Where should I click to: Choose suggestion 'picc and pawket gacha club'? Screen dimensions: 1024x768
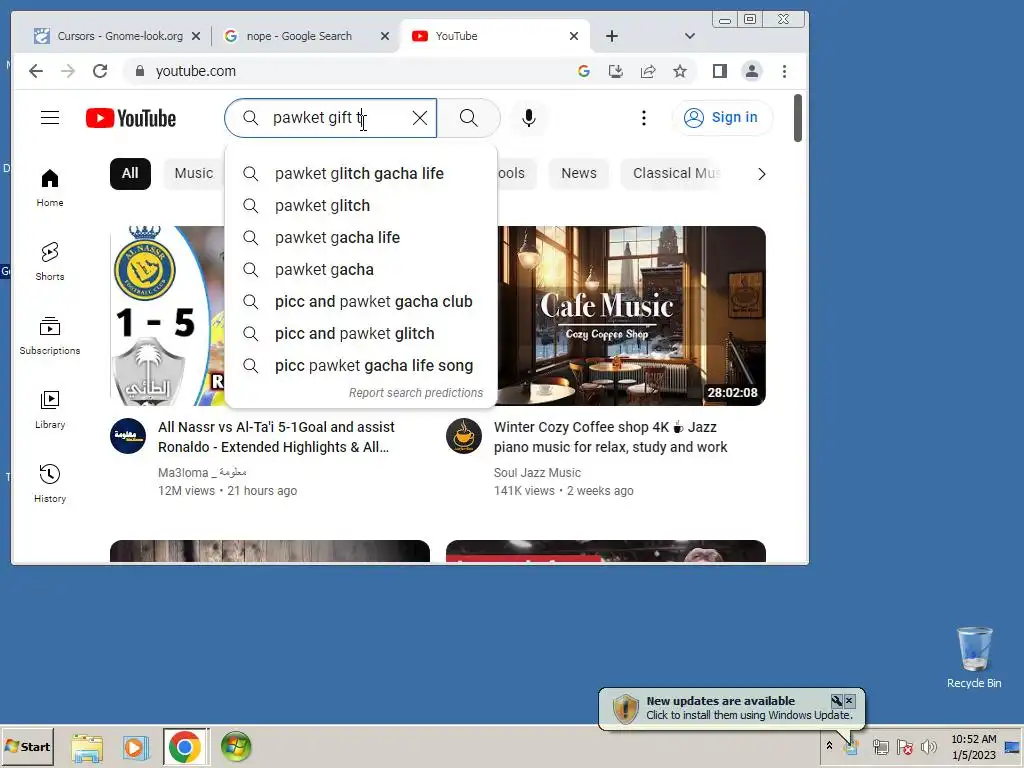[x=360, y=301]
